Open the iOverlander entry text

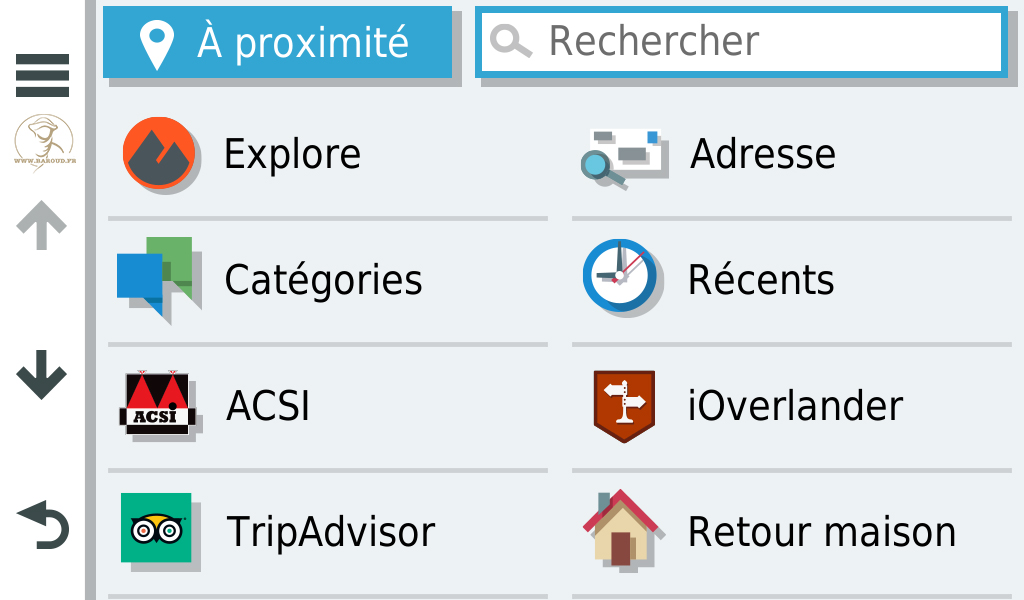pos(795,405)
